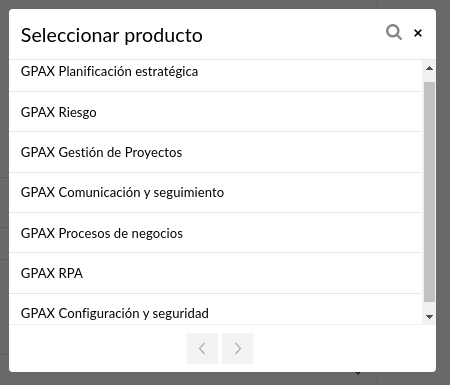Choose the GPAX Riesgo entry
Image resolution: width=450 pixels, height=385 pixels.
215,112
